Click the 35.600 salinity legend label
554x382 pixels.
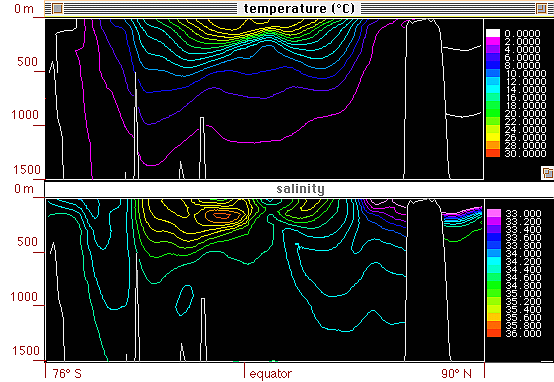point(524,318)
